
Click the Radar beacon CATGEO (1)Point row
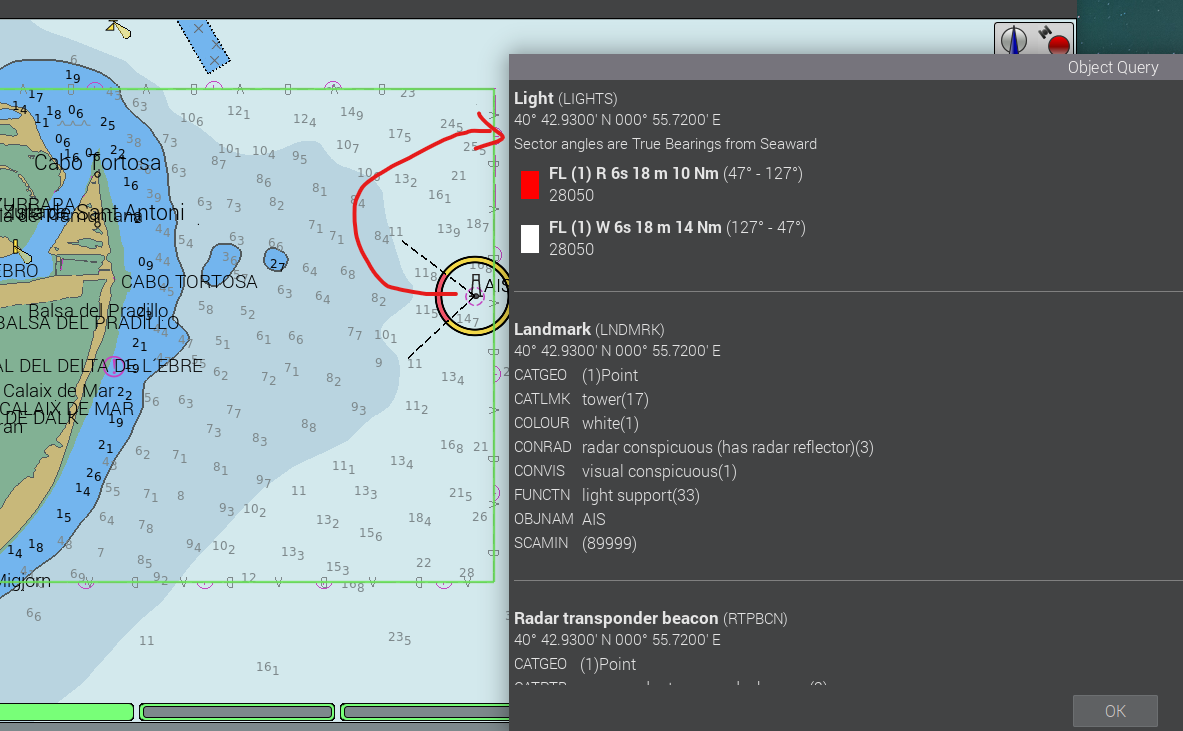tap(575, 664)
